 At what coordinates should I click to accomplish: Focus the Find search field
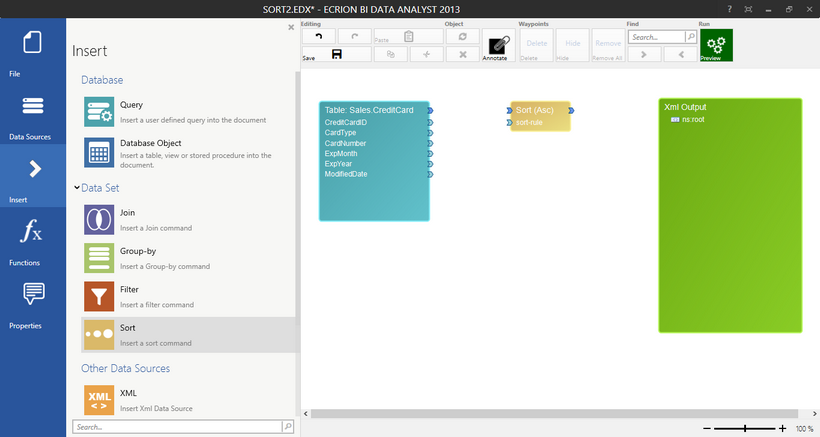click(x=657, y=37)
